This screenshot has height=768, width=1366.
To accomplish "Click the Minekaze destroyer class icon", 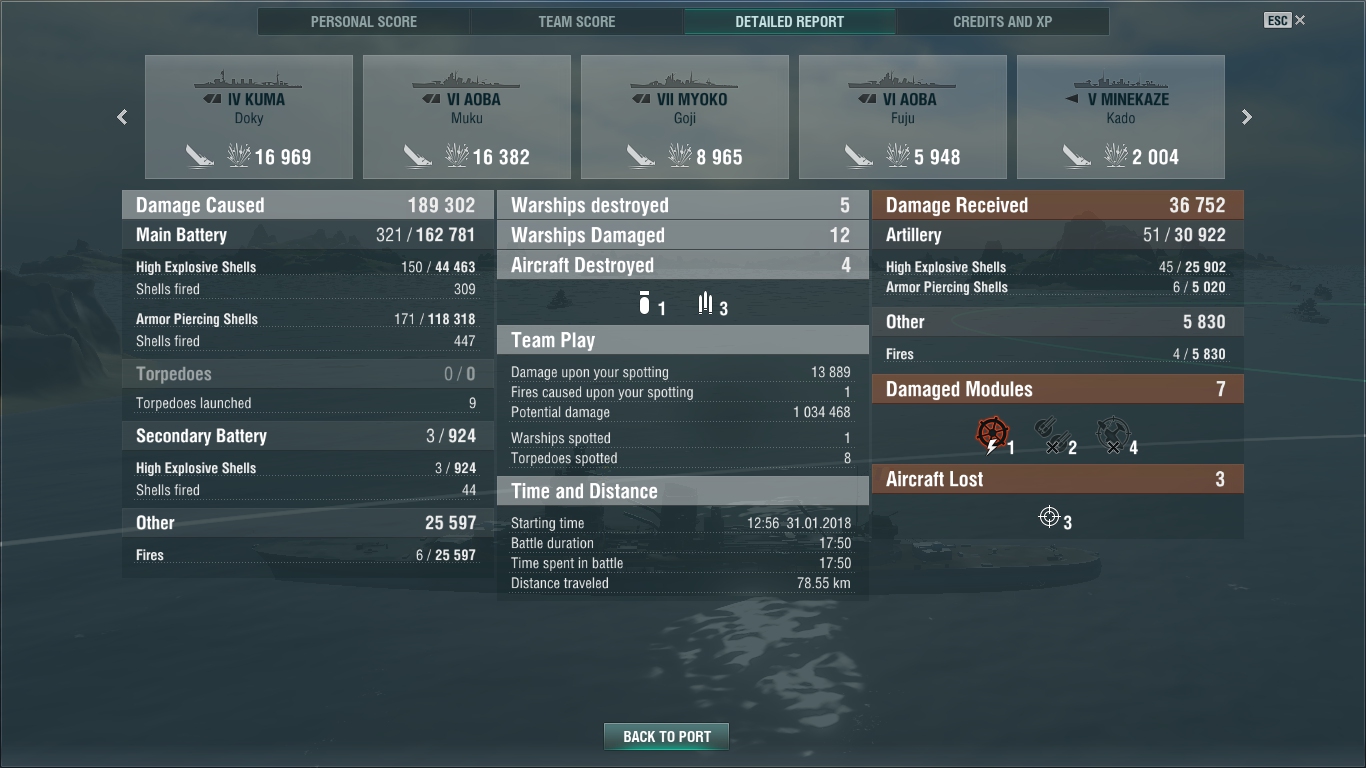I will (x=1073, y=100).
